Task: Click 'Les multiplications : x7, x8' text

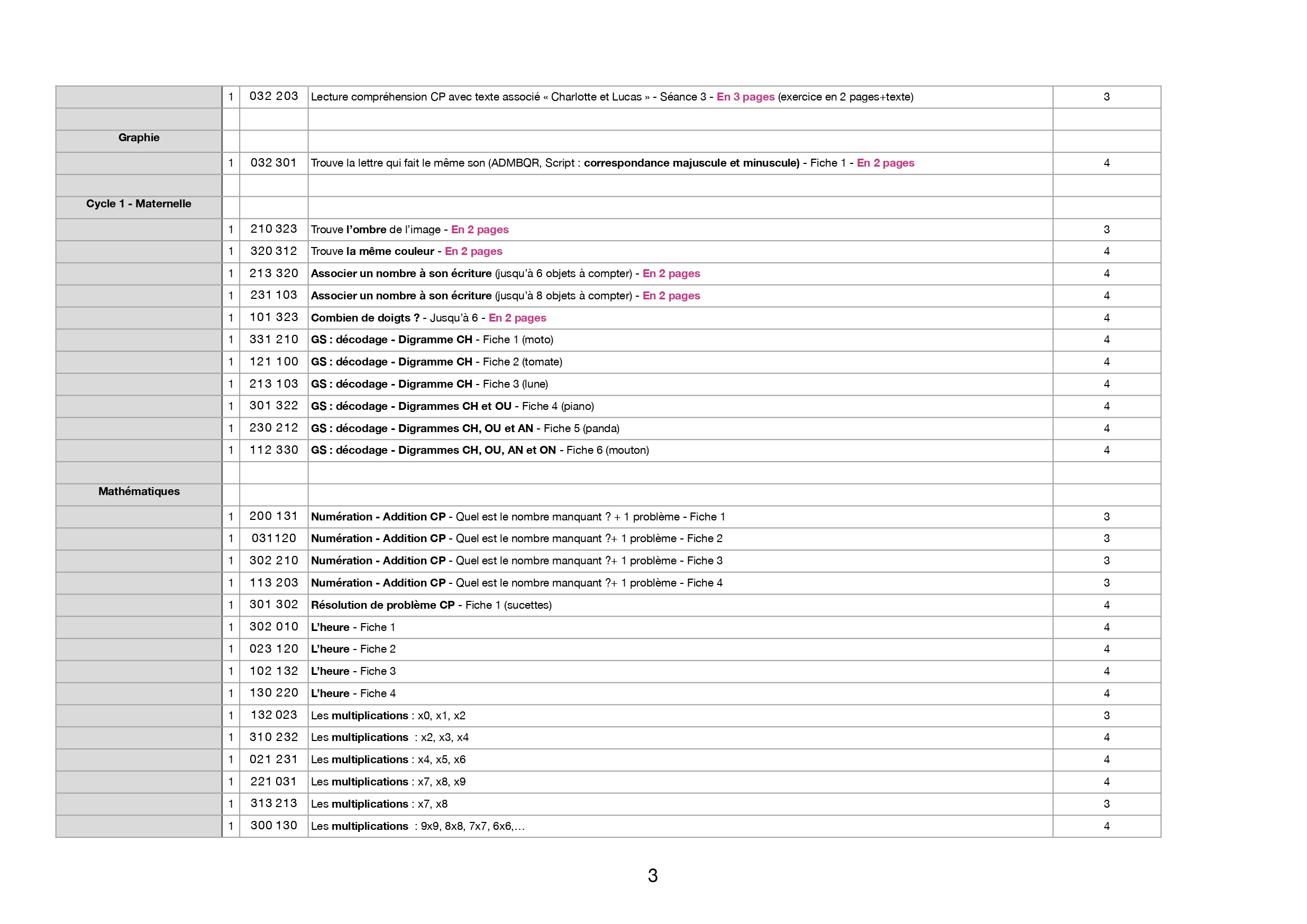Action: 379,803
